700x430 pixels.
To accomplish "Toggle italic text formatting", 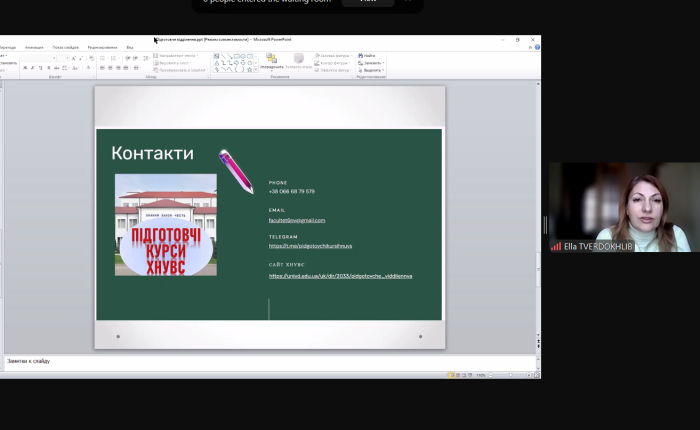I will click(32, 68).
